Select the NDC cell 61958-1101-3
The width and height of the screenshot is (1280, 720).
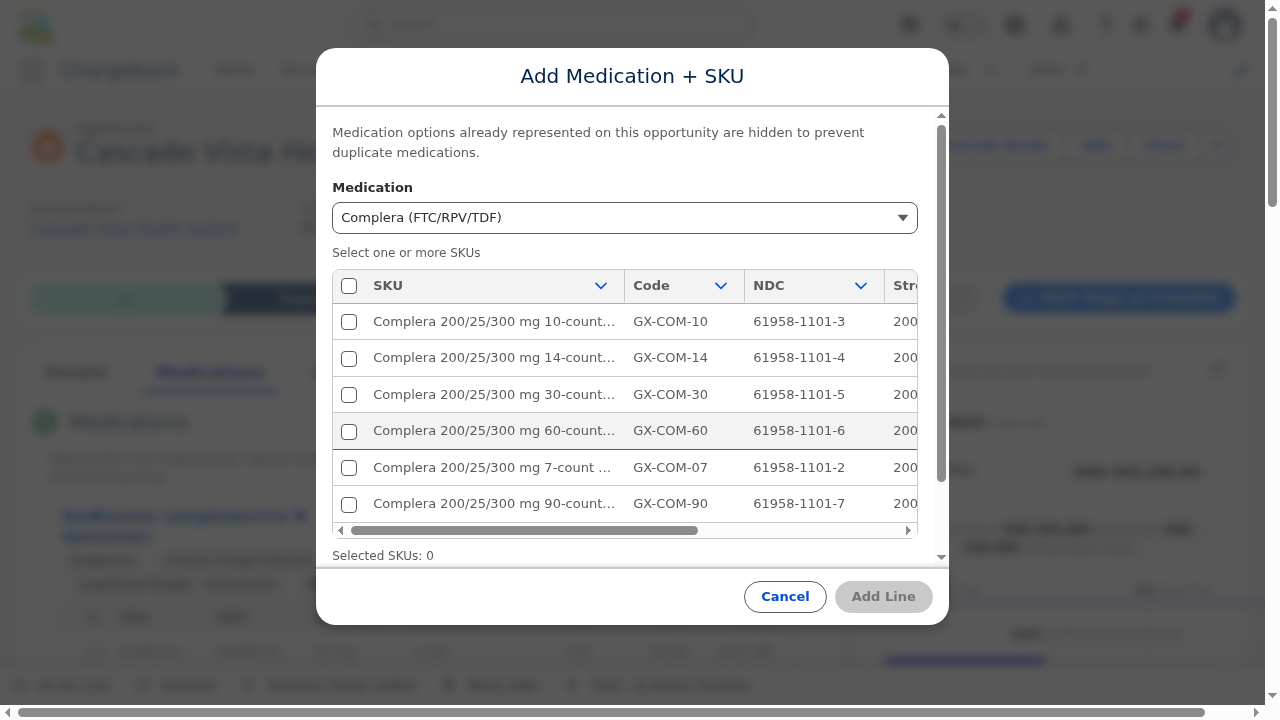799,322
